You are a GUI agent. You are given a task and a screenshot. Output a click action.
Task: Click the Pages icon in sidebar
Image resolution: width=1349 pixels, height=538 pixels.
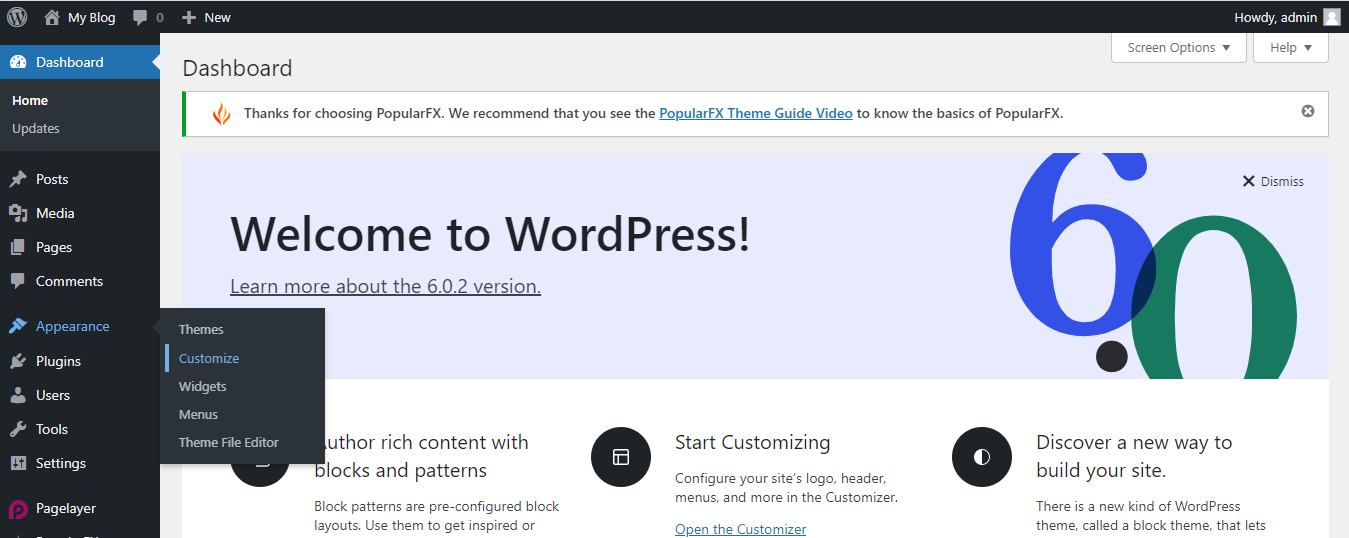(x=18, y=247)
